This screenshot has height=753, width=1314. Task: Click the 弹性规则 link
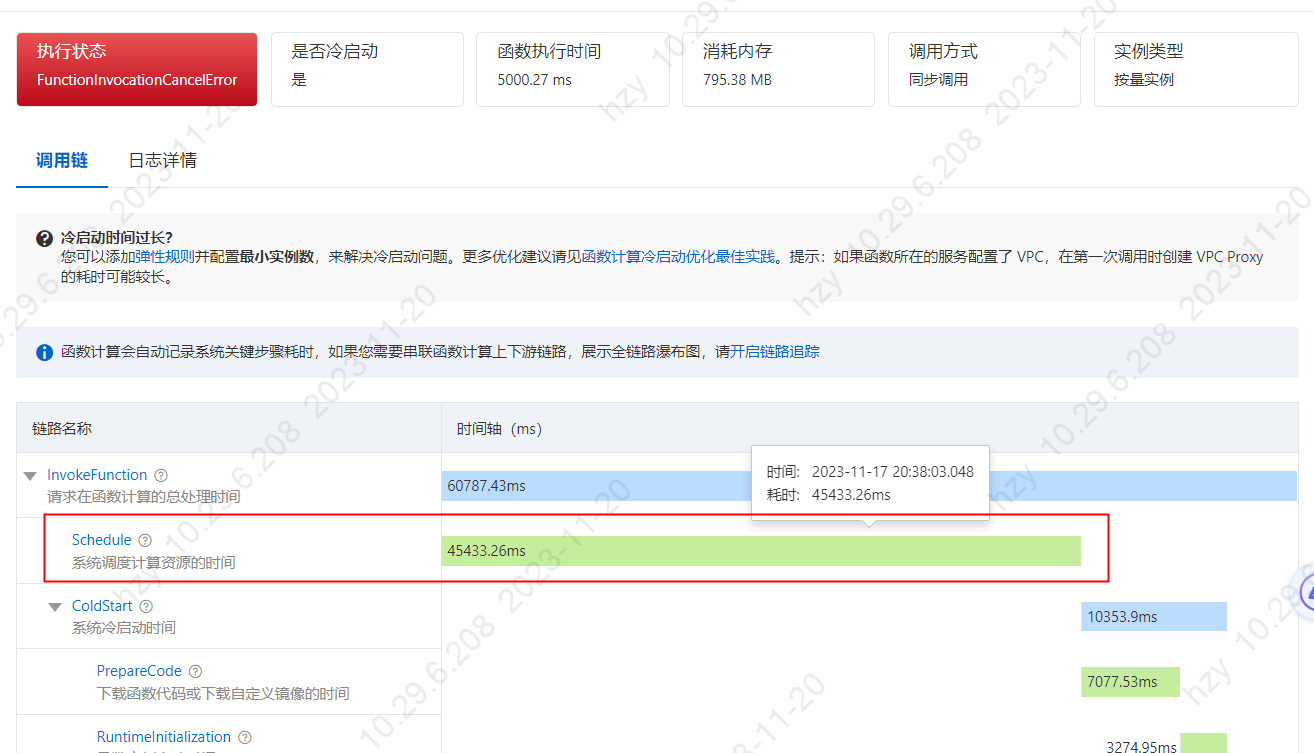click(x=165, y=256)
